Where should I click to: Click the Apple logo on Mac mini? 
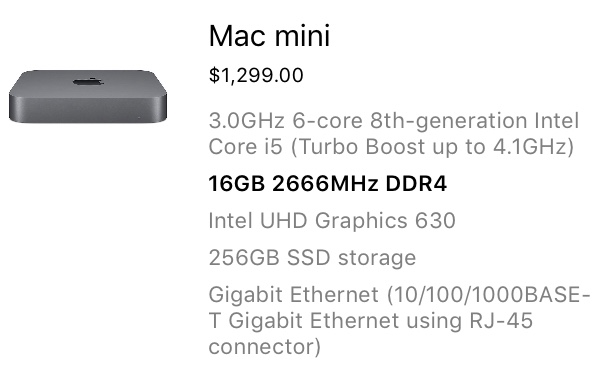[x=88, y=82]
